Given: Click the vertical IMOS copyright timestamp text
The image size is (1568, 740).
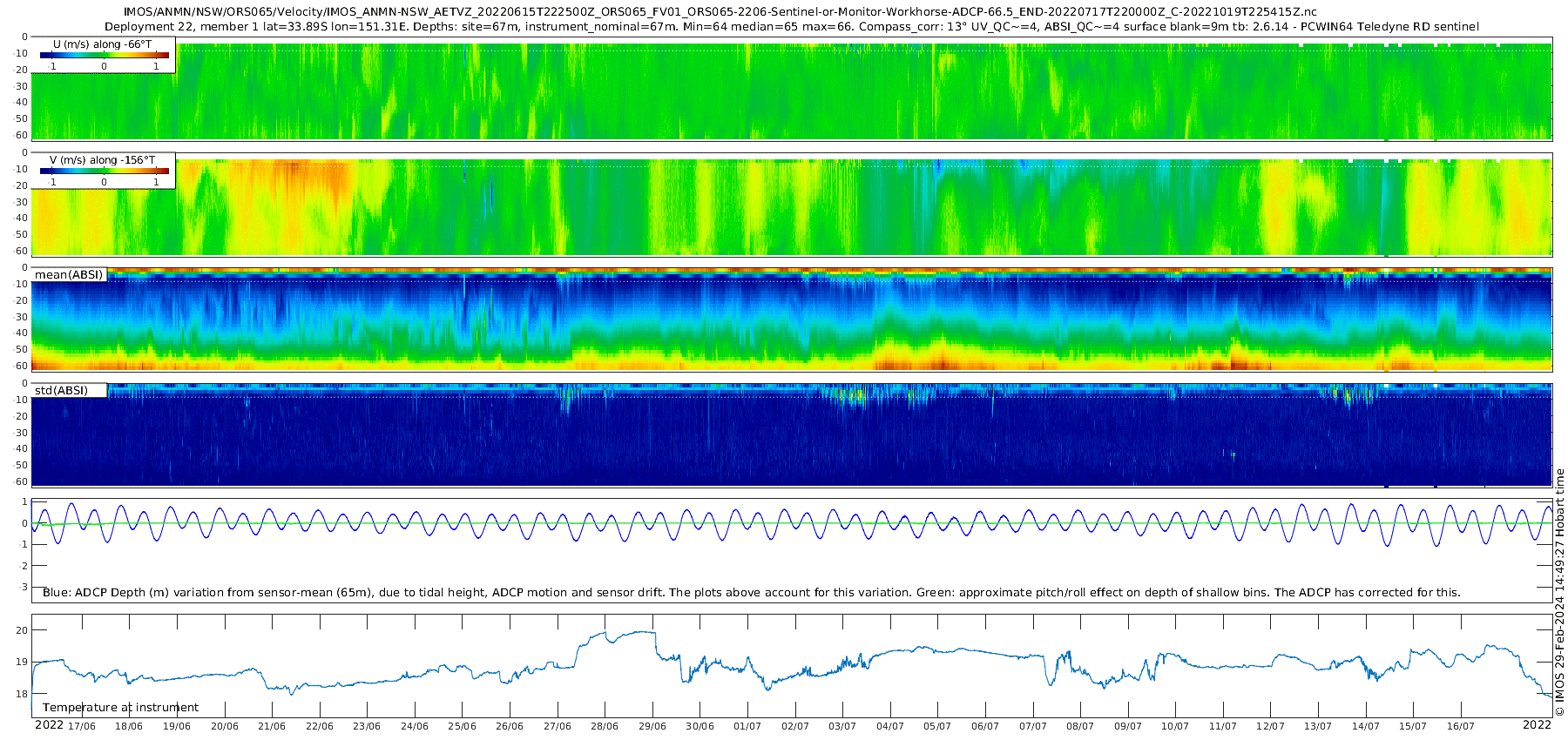Looking at the screenshot, I should (x=1560, y=592).
